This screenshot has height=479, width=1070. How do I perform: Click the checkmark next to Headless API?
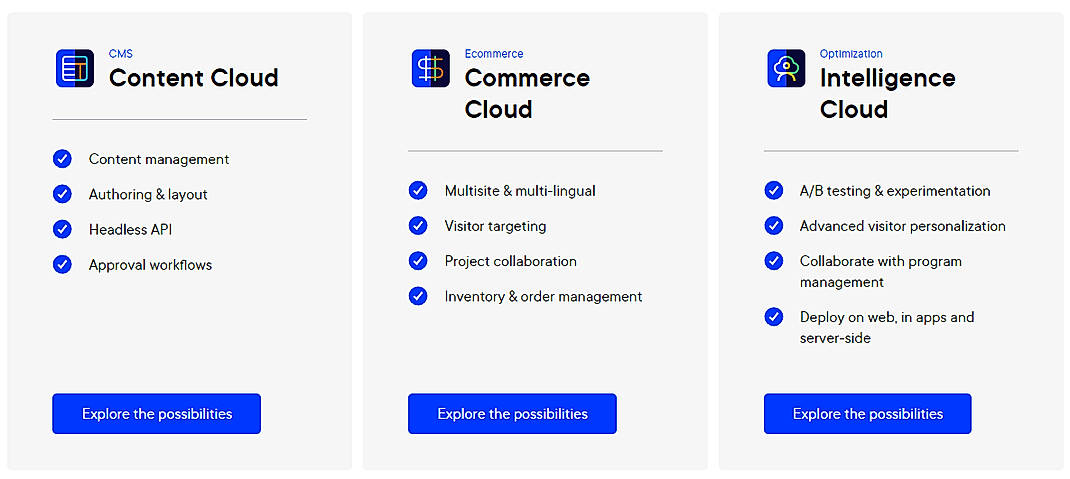tap(62, 229)
